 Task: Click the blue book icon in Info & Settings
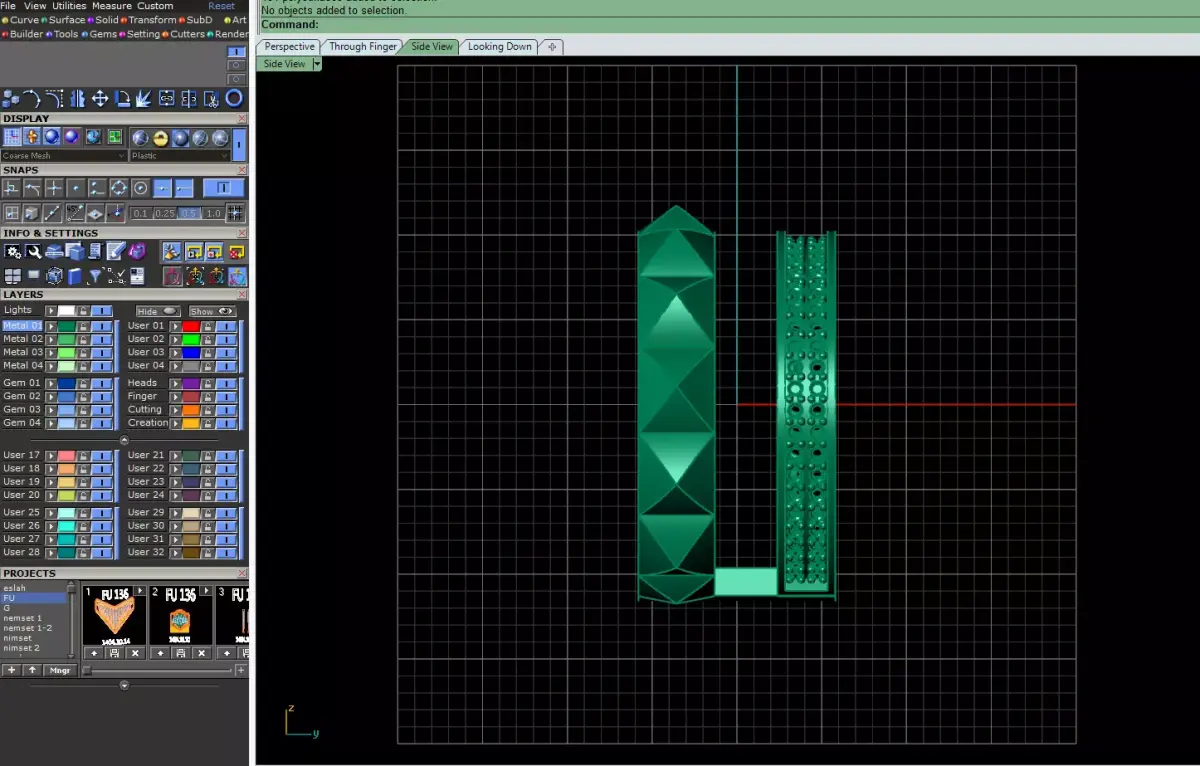(x=74, y=276)
